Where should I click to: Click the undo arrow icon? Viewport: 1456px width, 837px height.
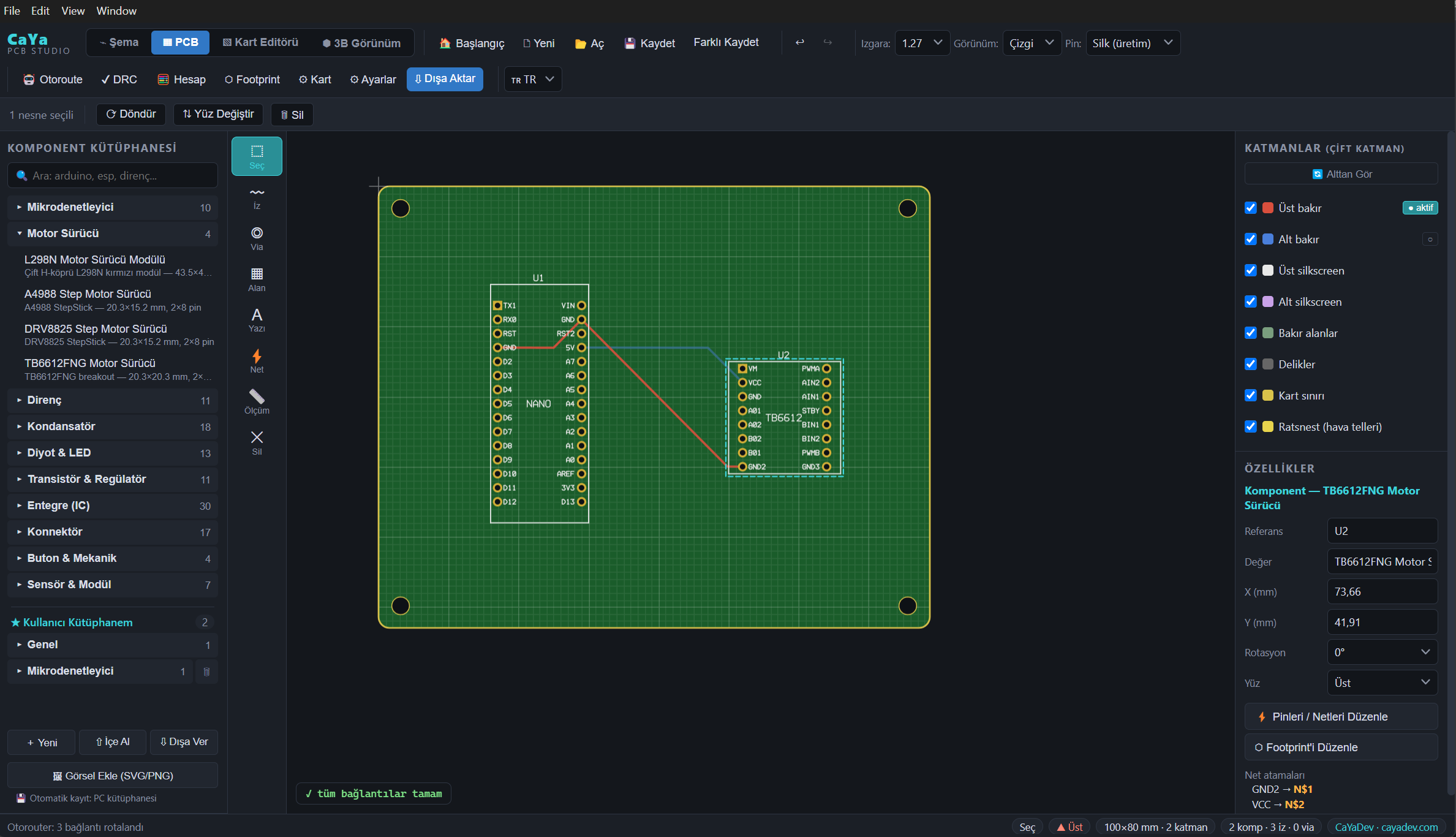[x=799, y=42]
